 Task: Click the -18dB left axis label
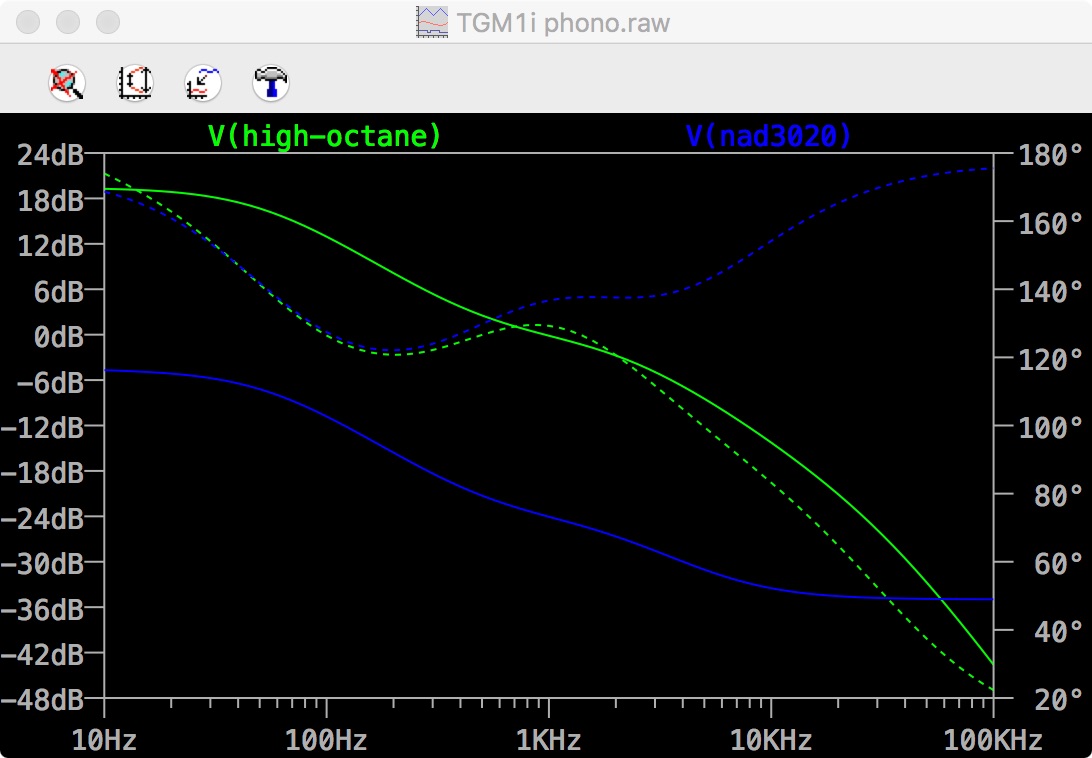pos(42,472)
